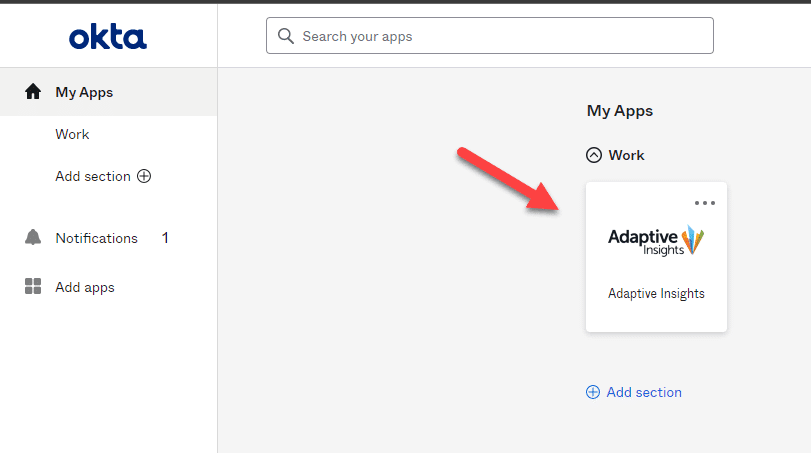Click the Add apps grid icon
The image size is (811, 453).
click(33, 286)
